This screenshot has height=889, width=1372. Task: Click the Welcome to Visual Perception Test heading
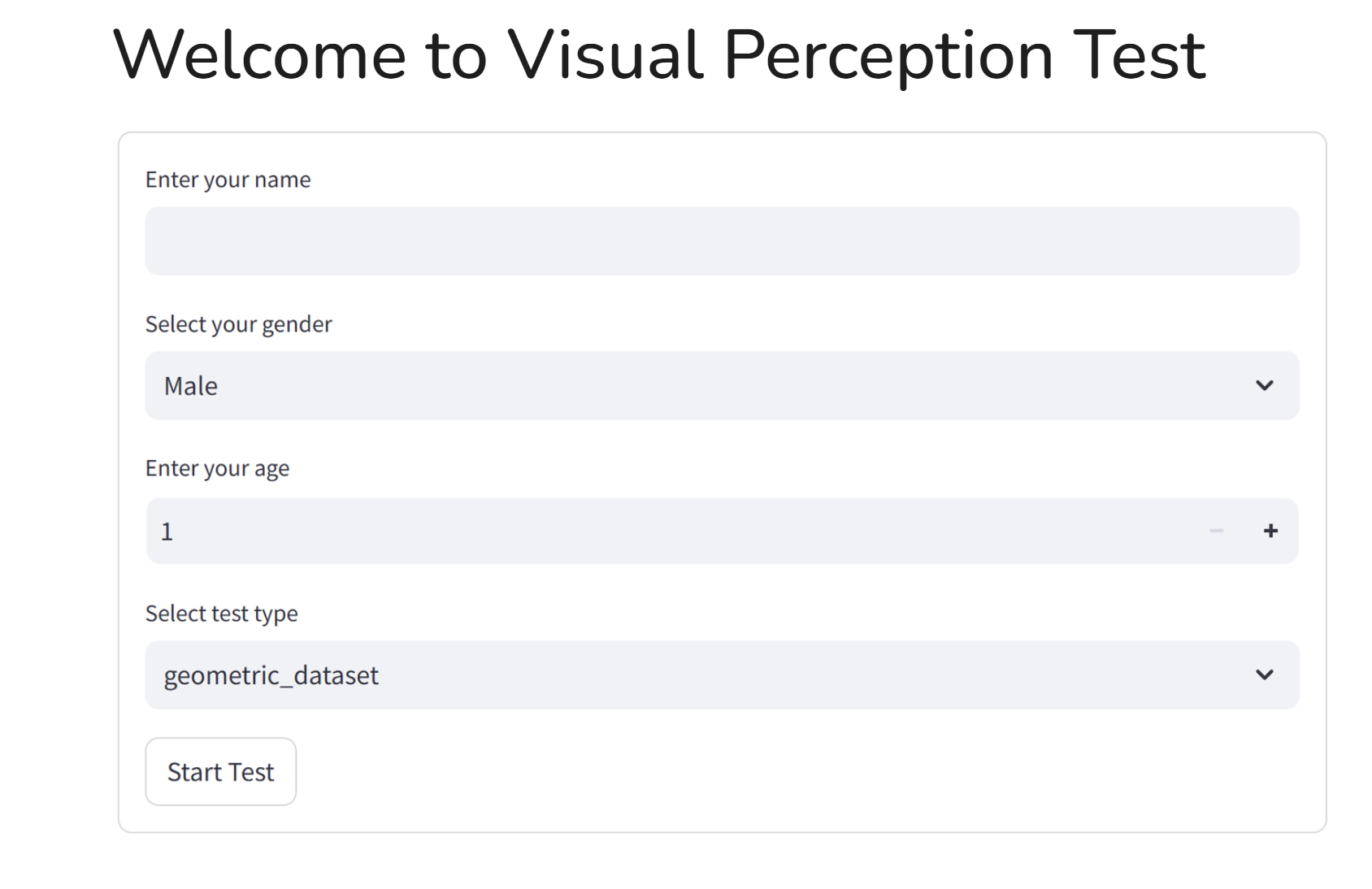[658, 55]
